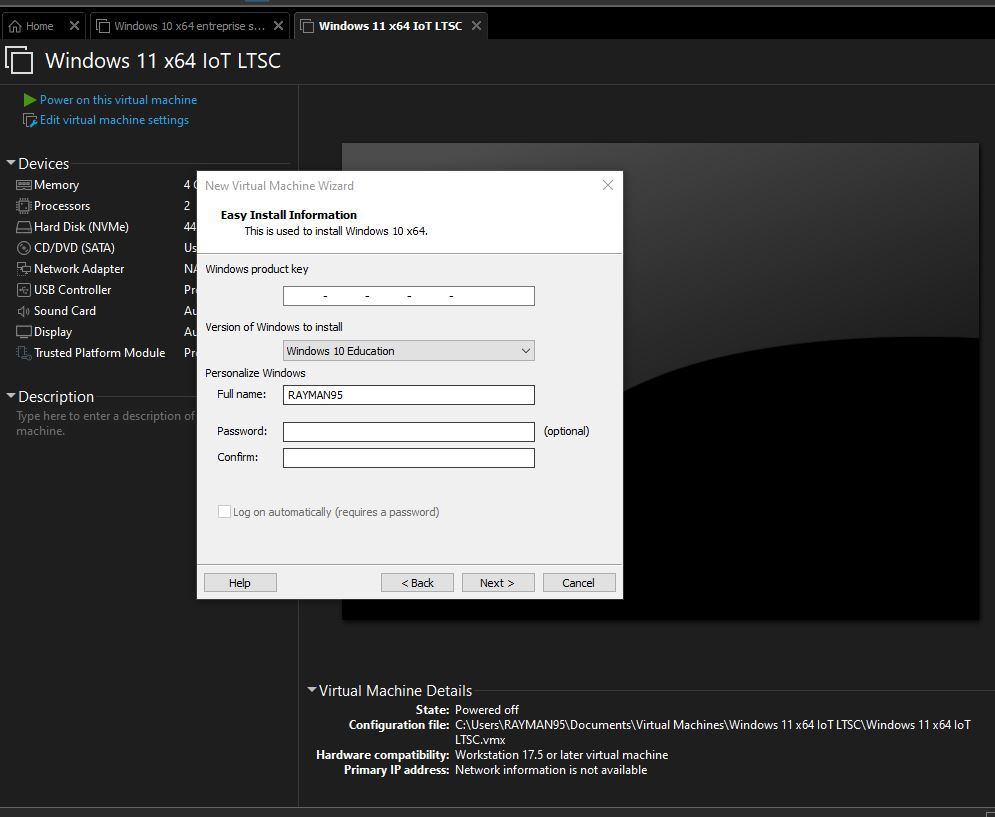Toggle Log on automatically checkbox
Image resolution: width=995 pixels, height=817 pixels.
(224, 512)
